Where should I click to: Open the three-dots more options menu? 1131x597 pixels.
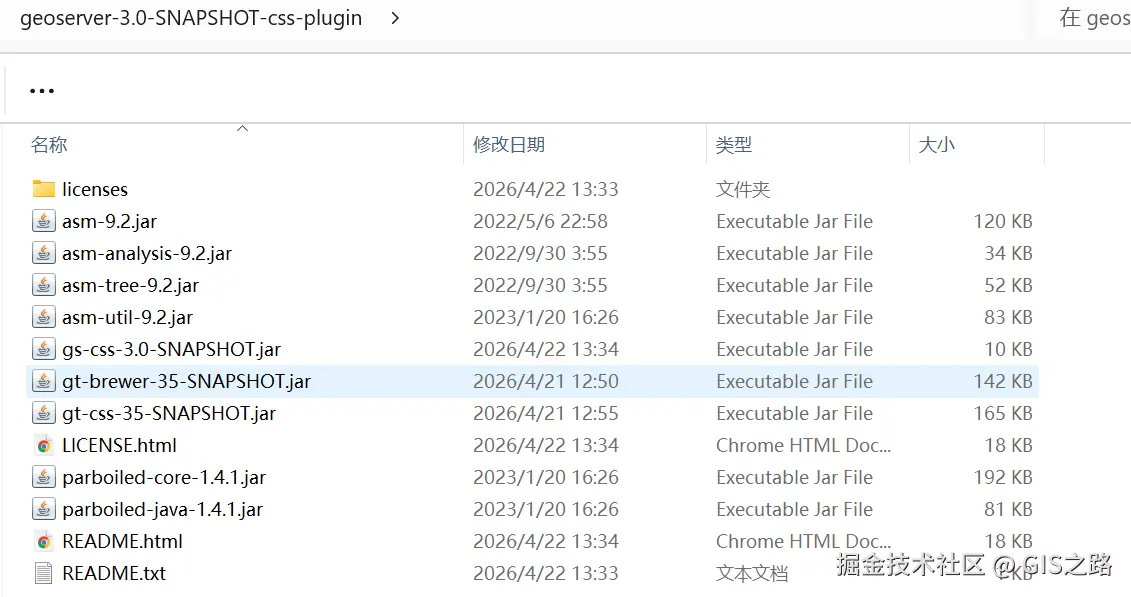pos(42,90)
